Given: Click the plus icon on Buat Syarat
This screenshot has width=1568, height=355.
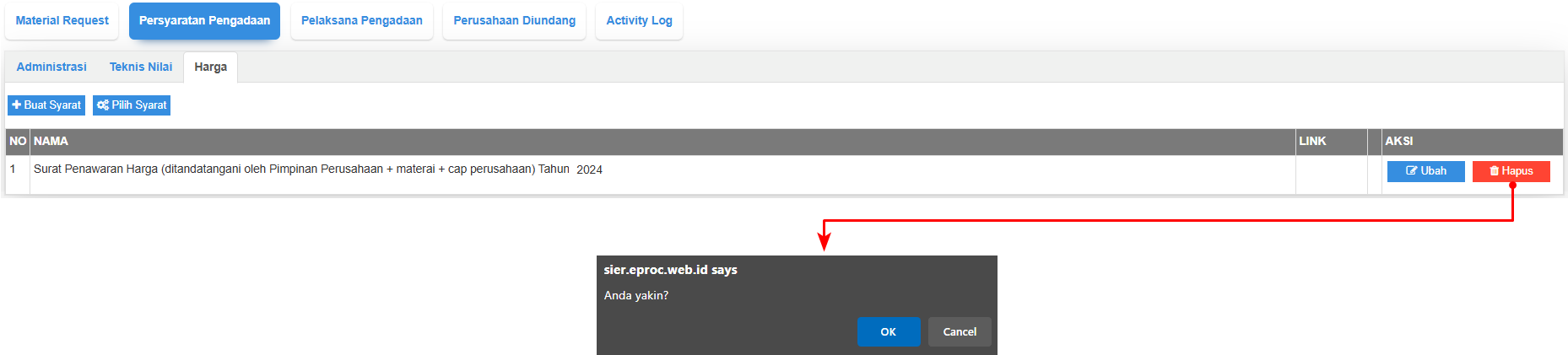Looking at the screenshot, I should tap(16, 105).
